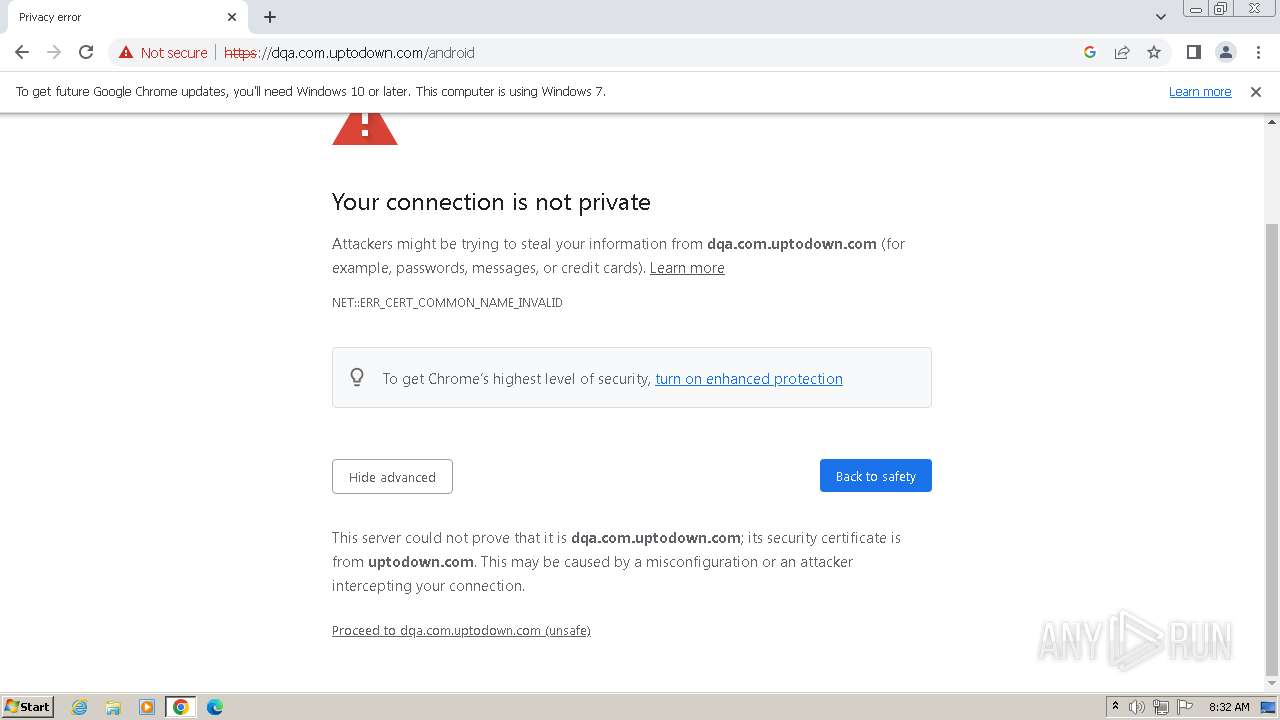Share this page via the share icon
Viewport: 1280px width, 720px height.
click(1122, 52)
